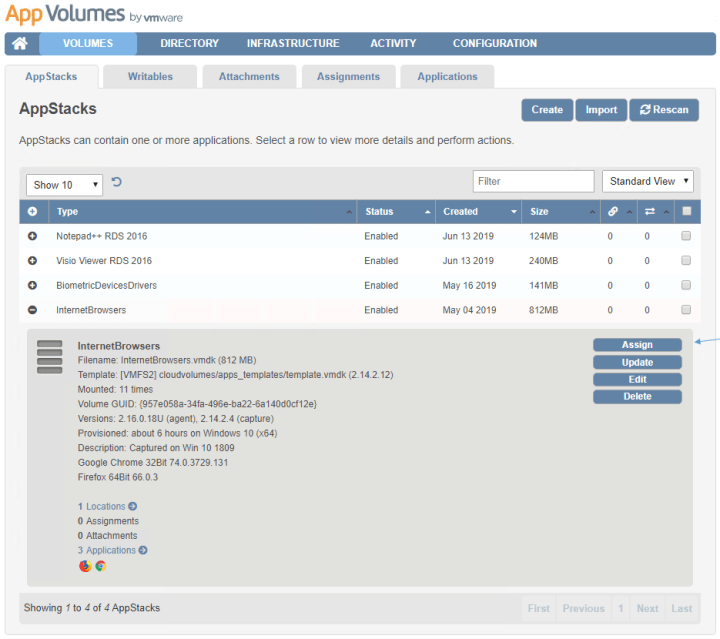The image size is (720, 639).
Task: Click the Assign button
Action: click(x=637, y=345)
